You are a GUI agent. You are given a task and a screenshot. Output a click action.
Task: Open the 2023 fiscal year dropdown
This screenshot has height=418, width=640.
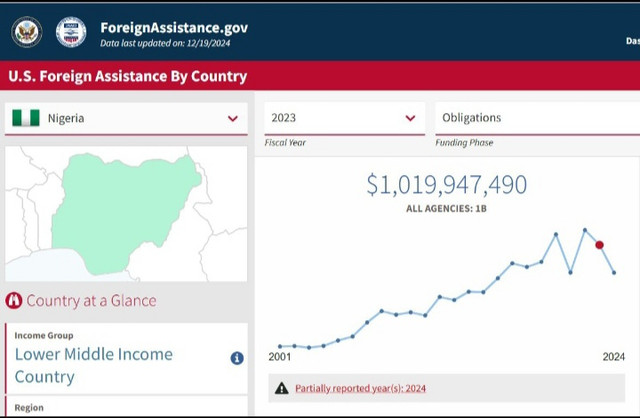[x=344, y=118]
